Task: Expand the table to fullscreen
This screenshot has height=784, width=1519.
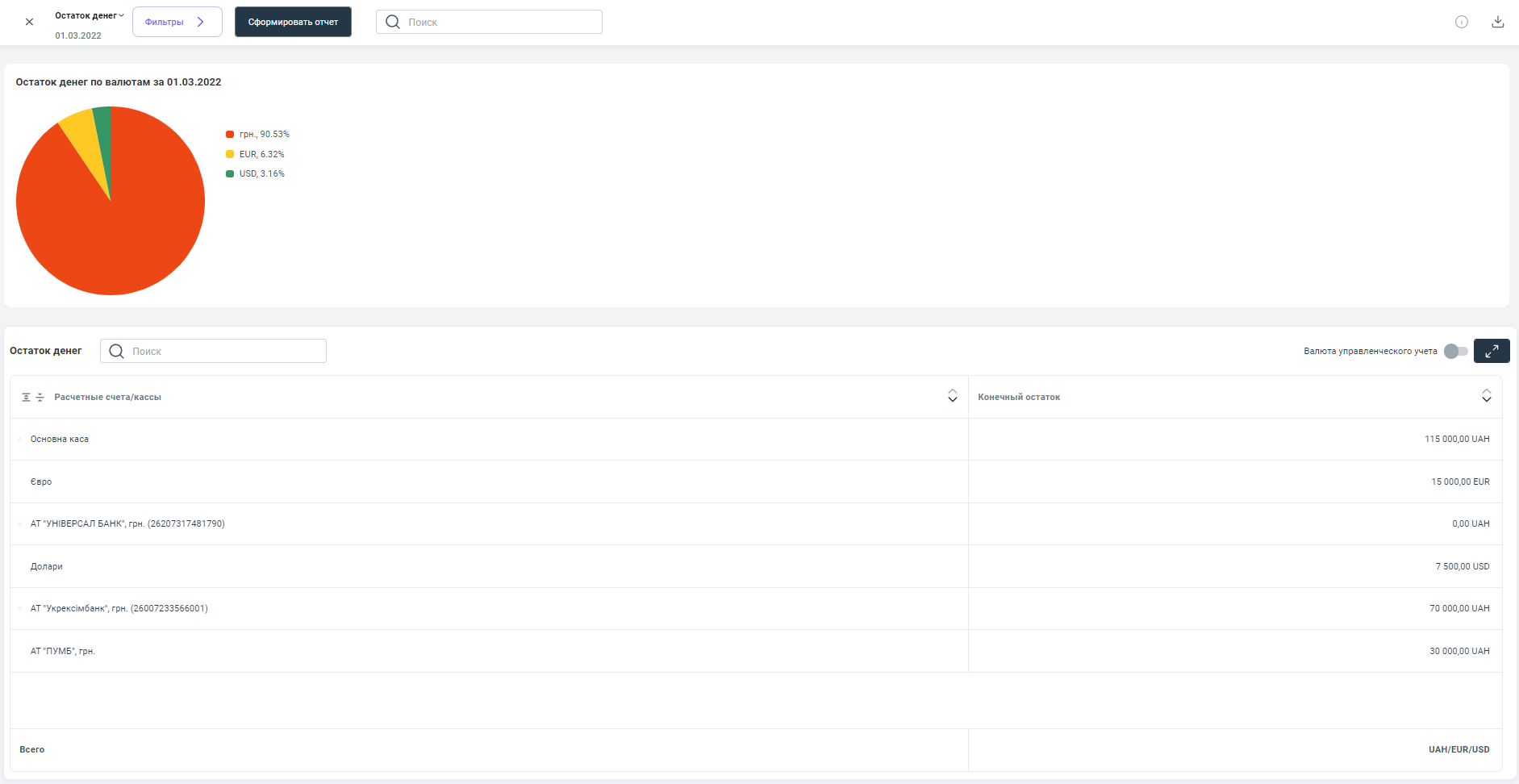Action: (1491, 351)
